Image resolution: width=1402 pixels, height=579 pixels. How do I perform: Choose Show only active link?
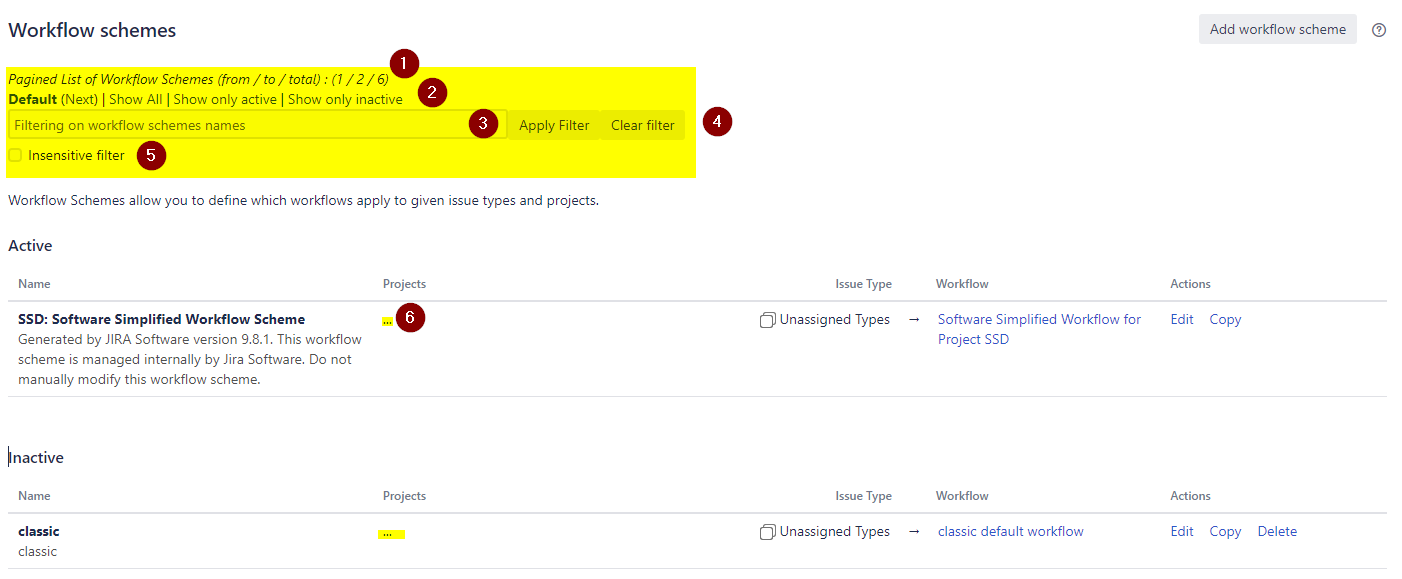[225, 99]
